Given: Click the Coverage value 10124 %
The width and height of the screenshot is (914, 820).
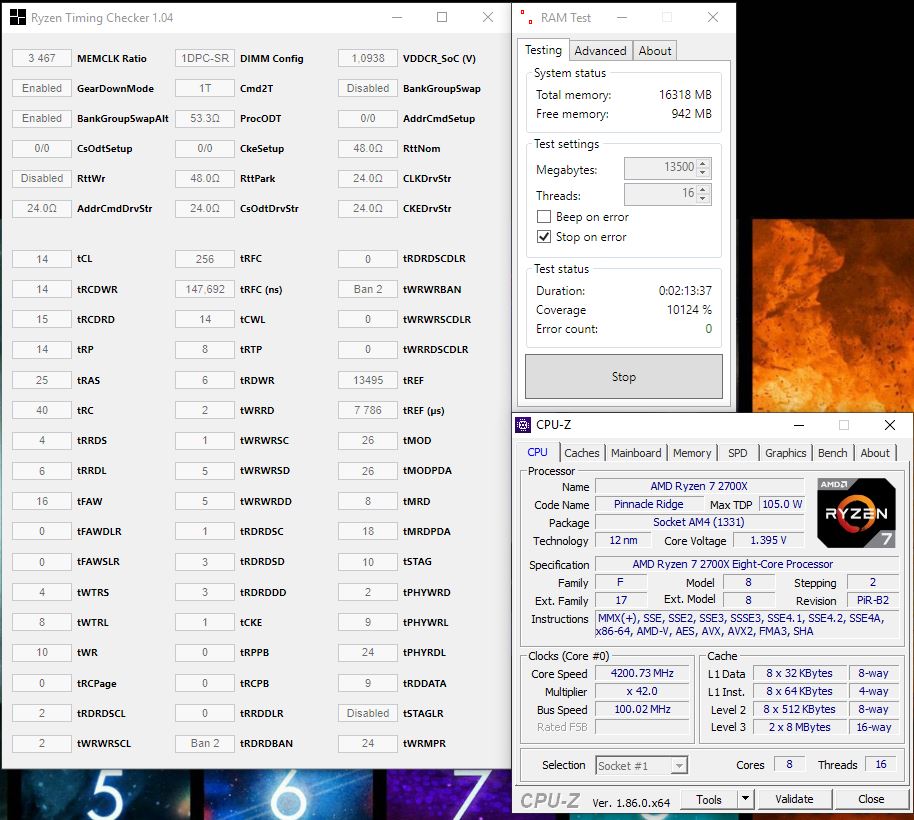Looking at the screenshot, I should coord(689,309).
